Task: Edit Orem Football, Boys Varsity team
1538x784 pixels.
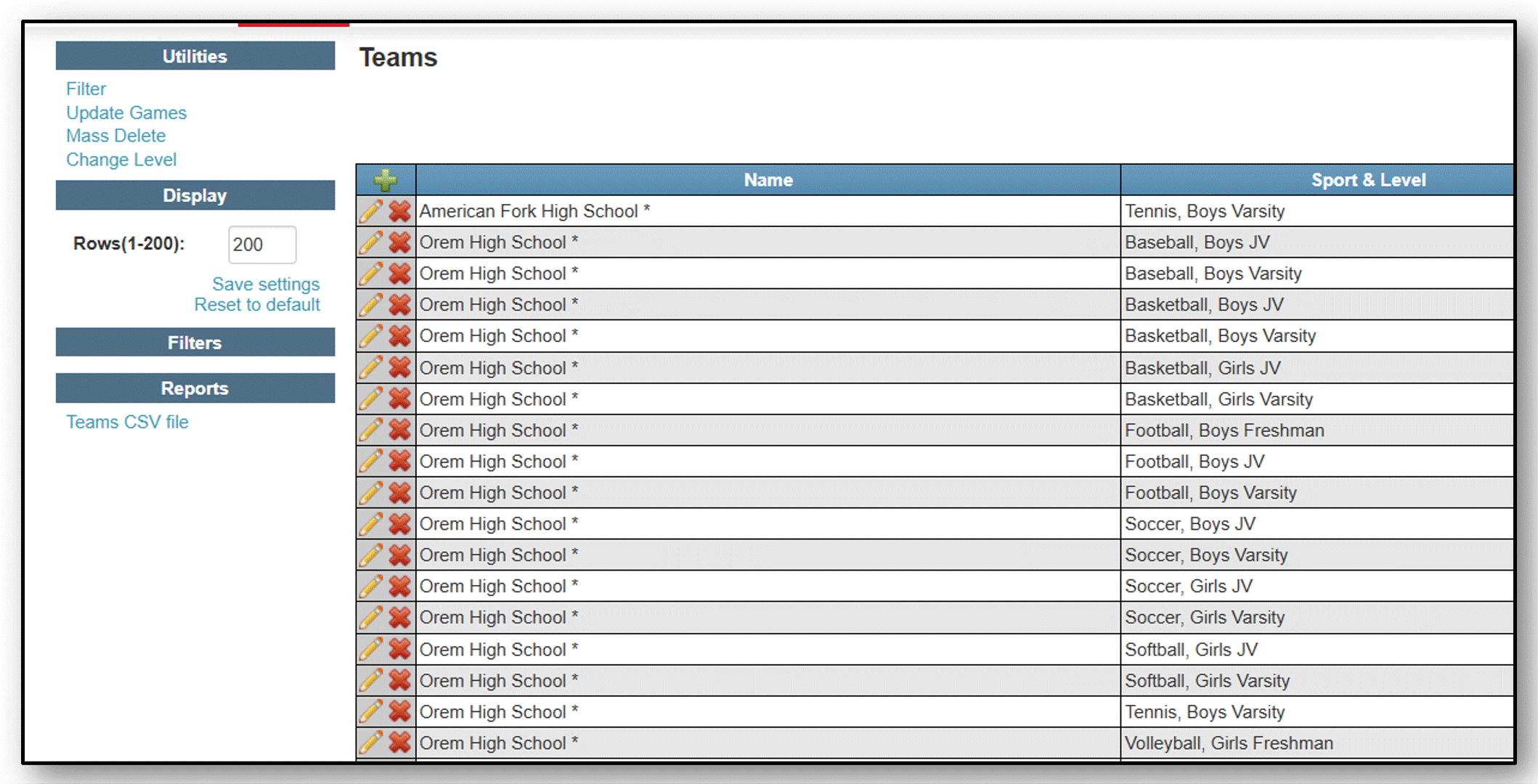Action: coord(371,493)
